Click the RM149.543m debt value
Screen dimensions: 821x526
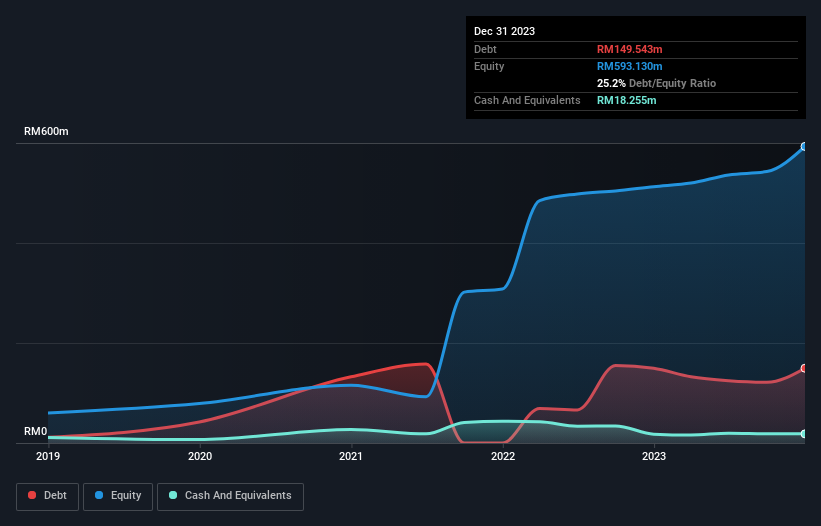click(x=629, y=49)
